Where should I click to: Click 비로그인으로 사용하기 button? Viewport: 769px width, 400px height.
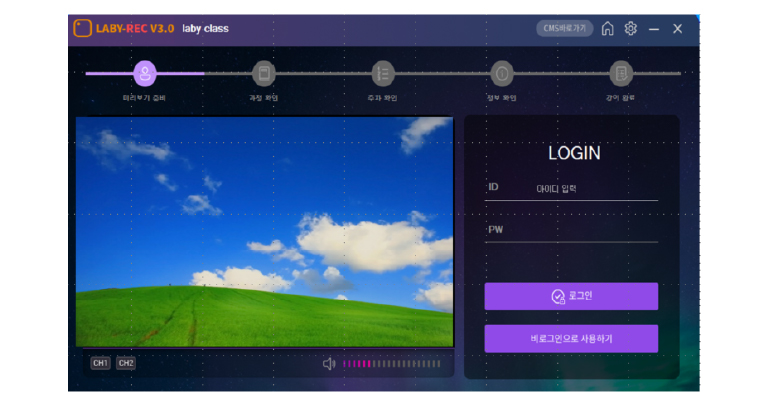tap(571, 339)
